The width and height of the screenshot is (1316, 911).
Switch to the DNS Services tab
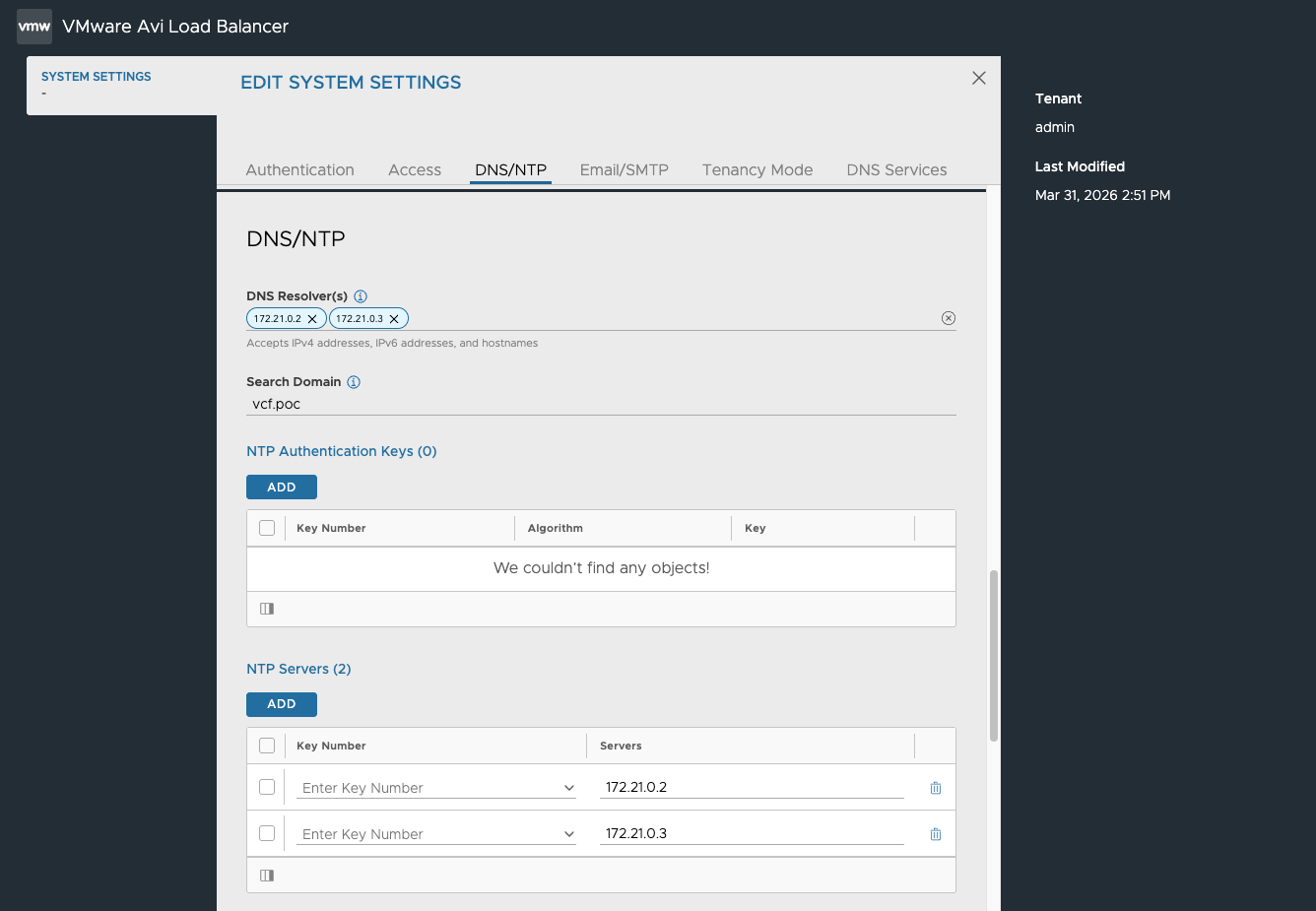click(x=896, y=169)
